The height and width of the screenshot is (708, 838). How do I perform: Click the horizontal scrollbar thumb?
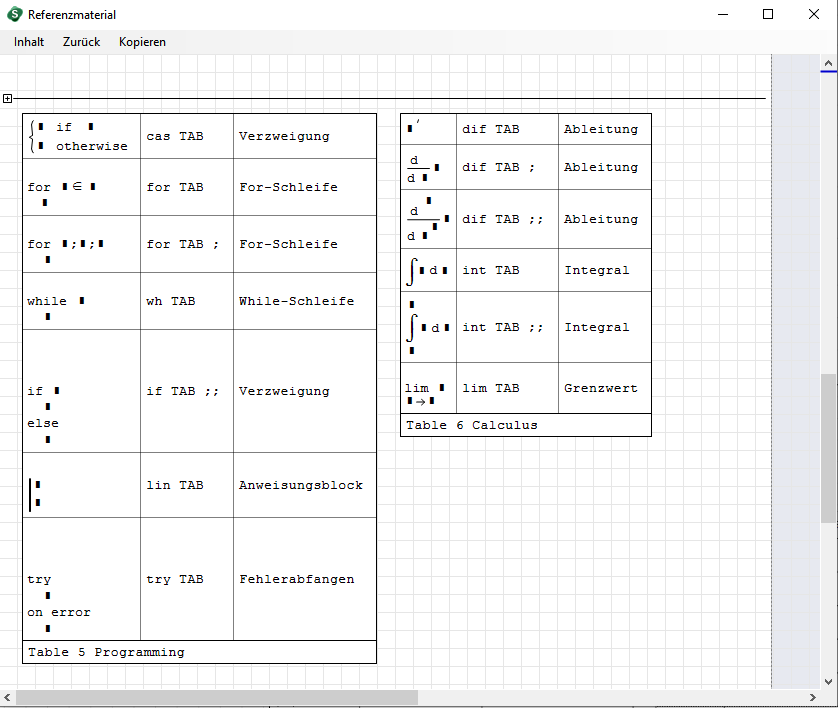pos(217,697)
